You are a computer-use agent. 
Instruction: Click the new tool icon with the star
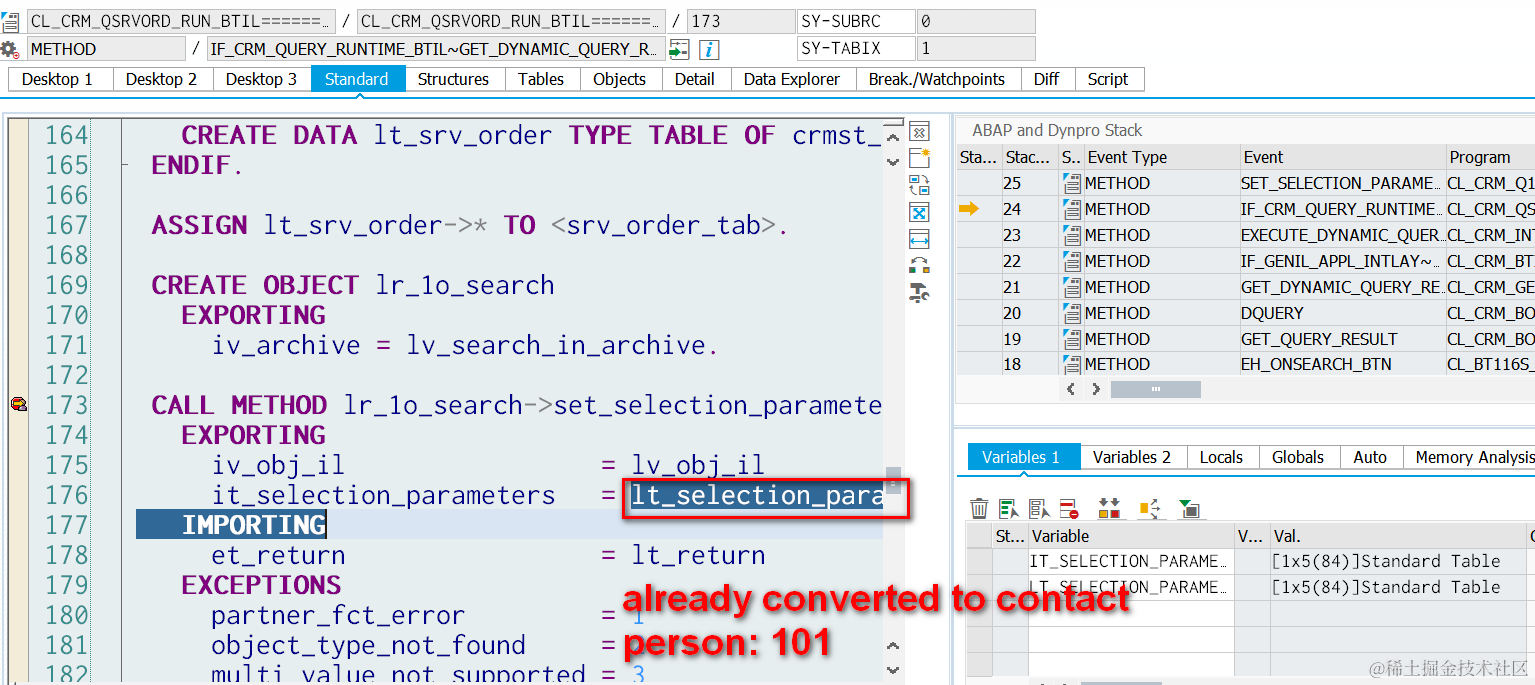[919, 158]
